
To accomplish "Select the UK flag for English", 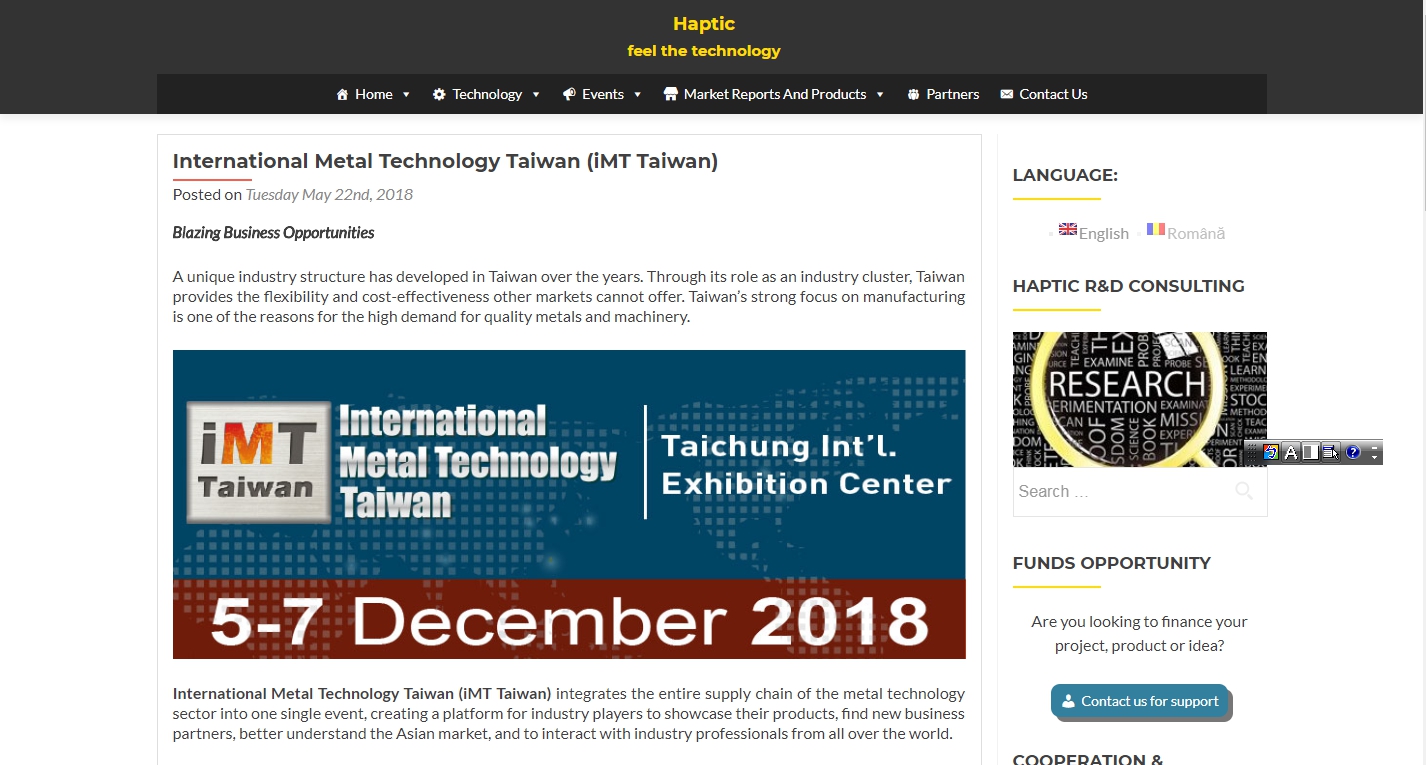I will [x=1068, y=229].
